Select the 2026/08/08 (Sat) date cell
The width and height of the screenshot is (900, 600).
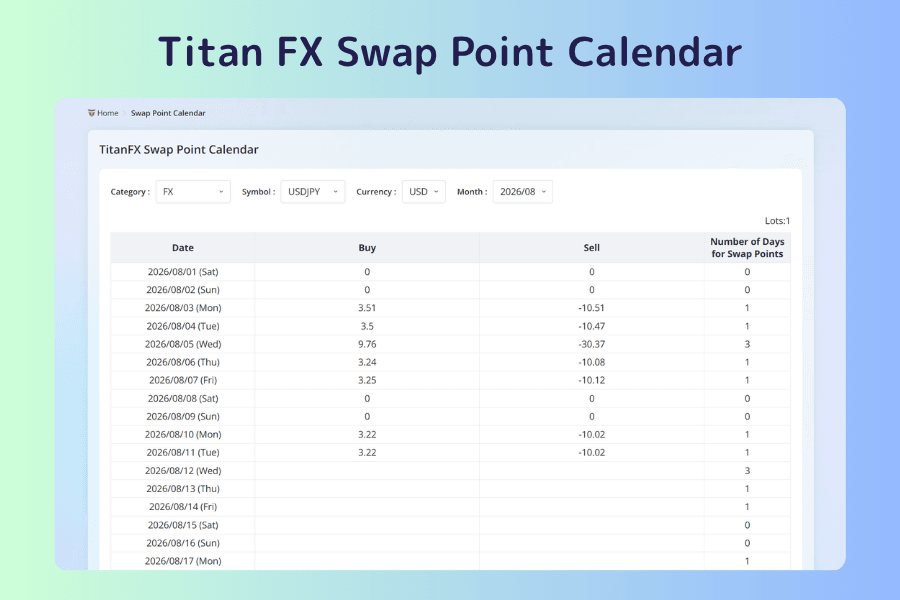[x=183, y=398]
